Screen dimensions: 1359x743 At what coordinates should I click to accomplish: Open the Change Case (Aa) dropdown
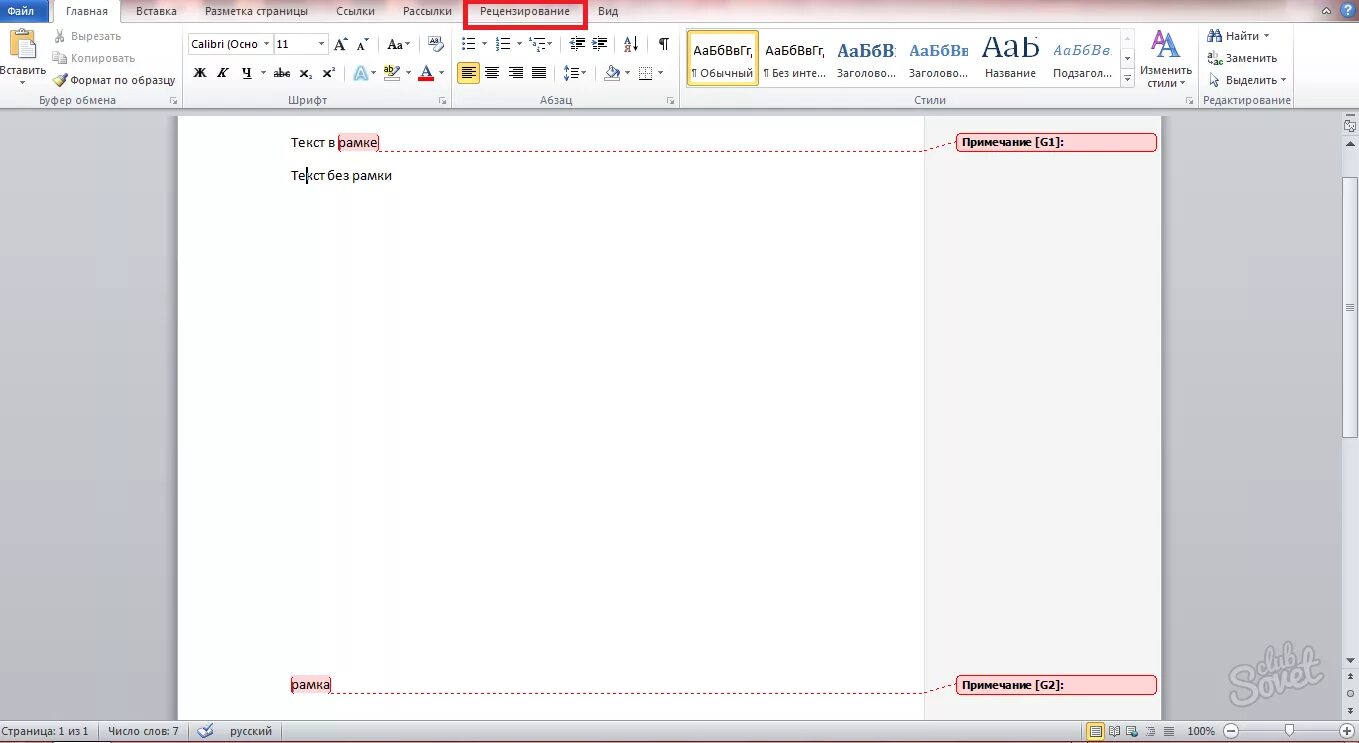point(399,44)
